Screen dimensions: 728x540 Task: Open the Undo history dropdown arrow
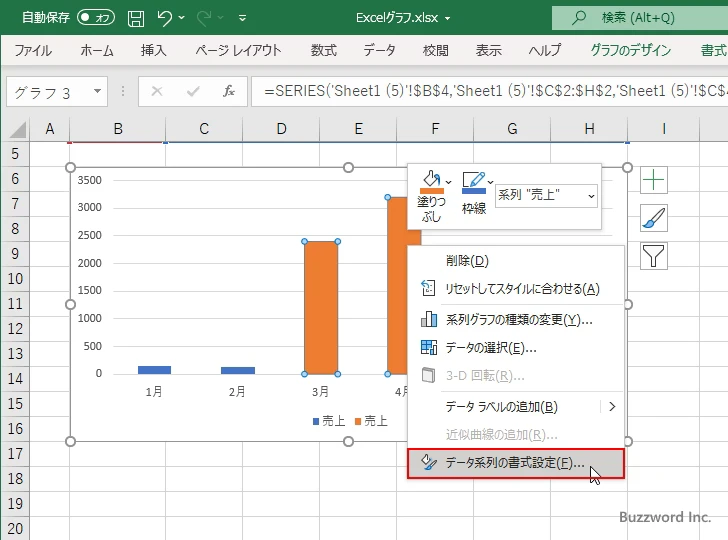point(182,18)
